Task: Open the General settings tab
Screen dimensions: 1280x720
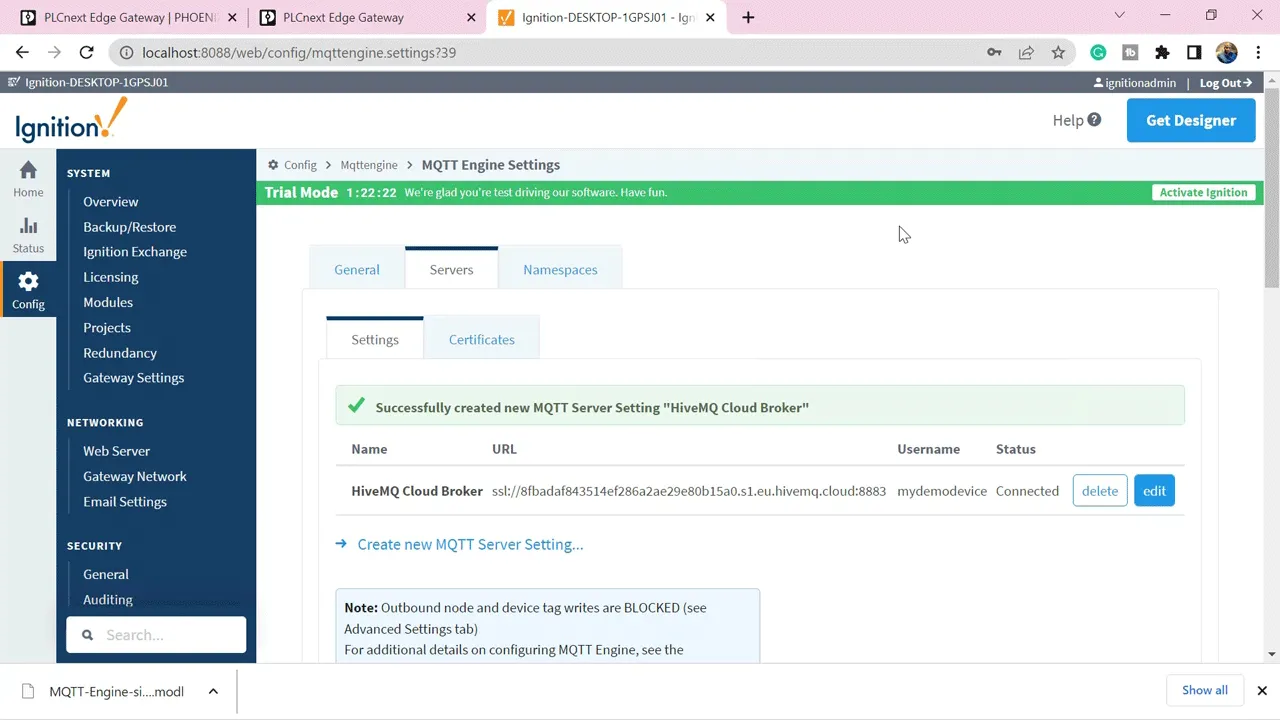Action: click(x=357, y=269)
